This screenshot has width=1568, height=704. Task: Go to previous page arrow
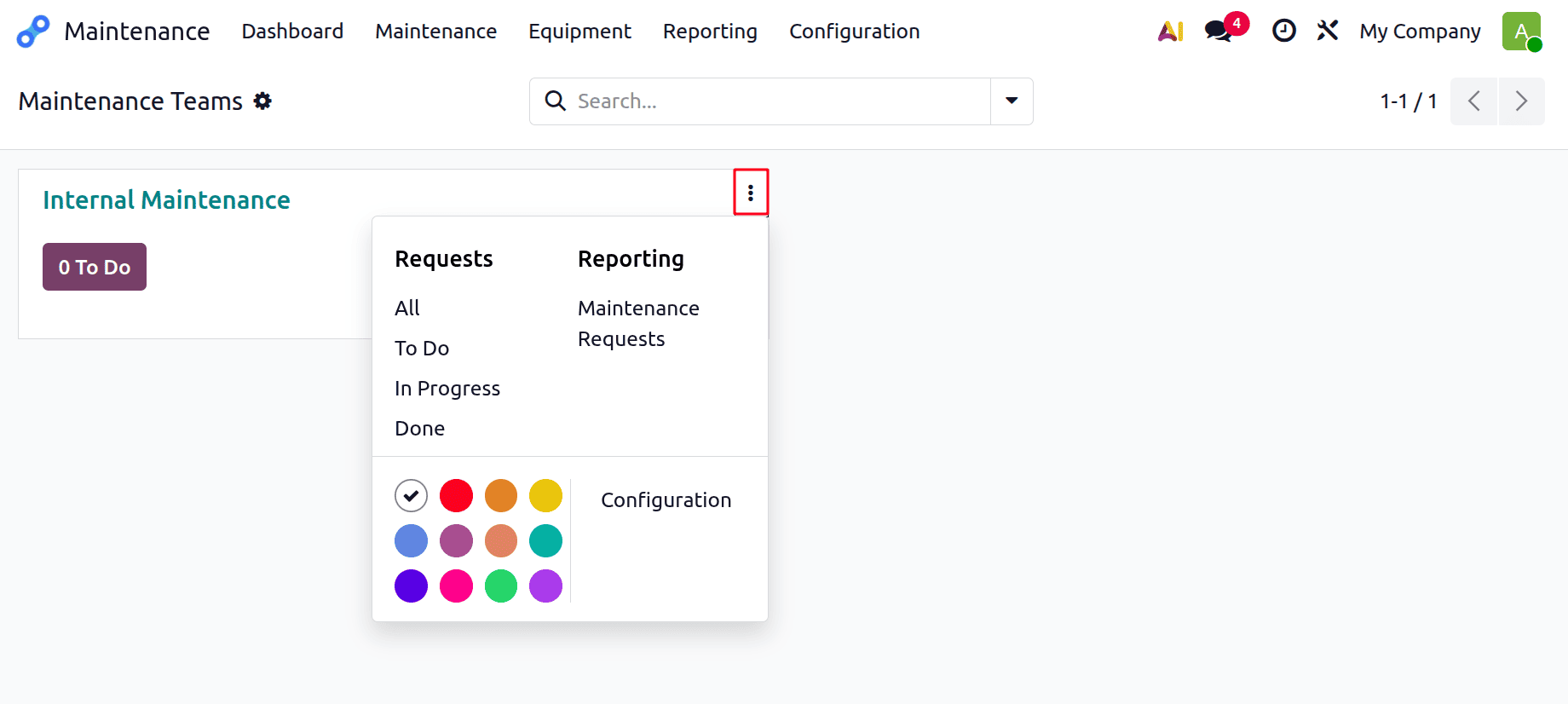pyautogui.click(x=1473, y=101)
